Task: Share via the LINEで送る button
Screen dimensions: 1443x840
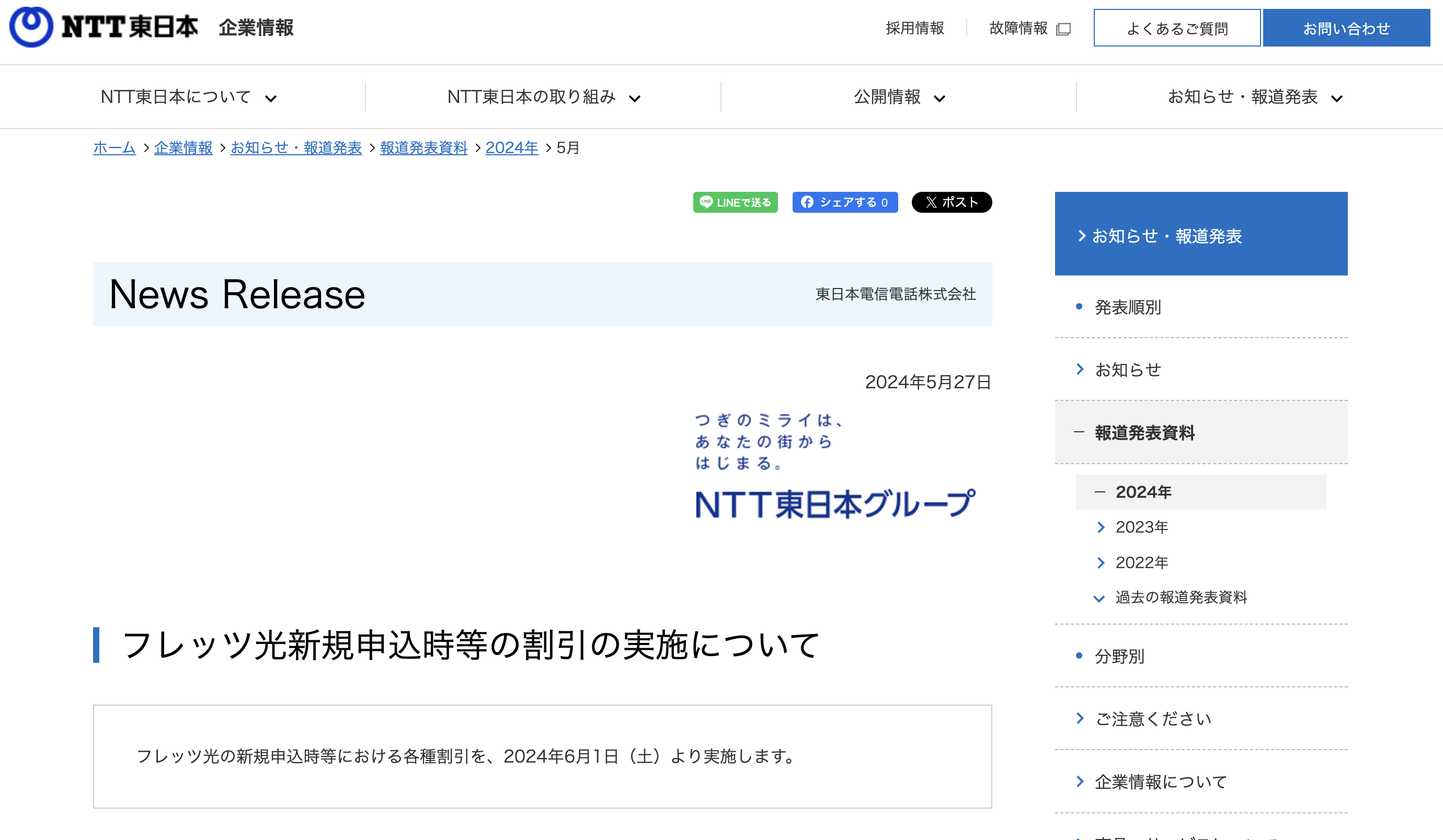Action: coord(735,202)
